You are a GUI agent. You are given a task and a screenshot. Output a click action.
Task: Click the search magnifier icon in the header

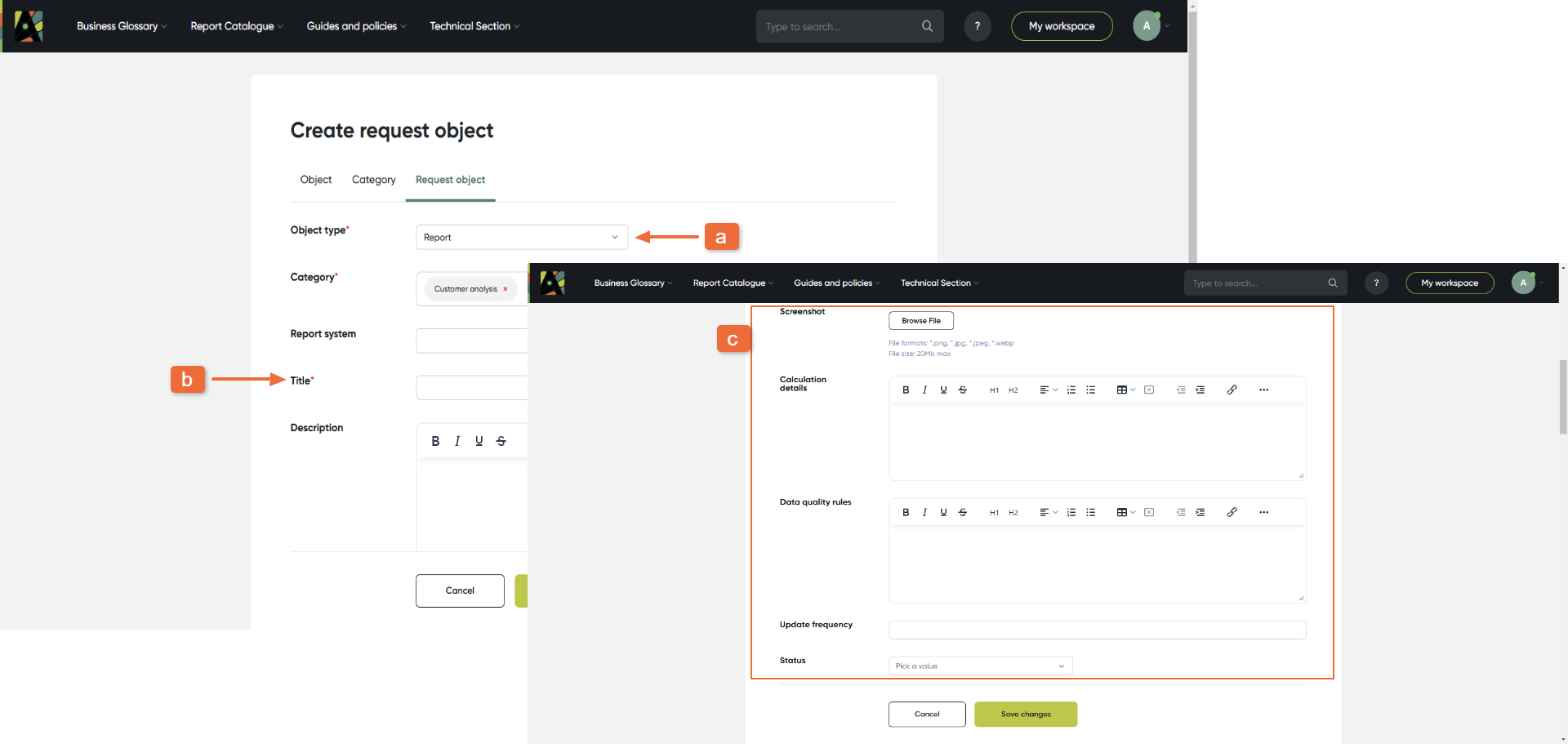click(927, 25)
